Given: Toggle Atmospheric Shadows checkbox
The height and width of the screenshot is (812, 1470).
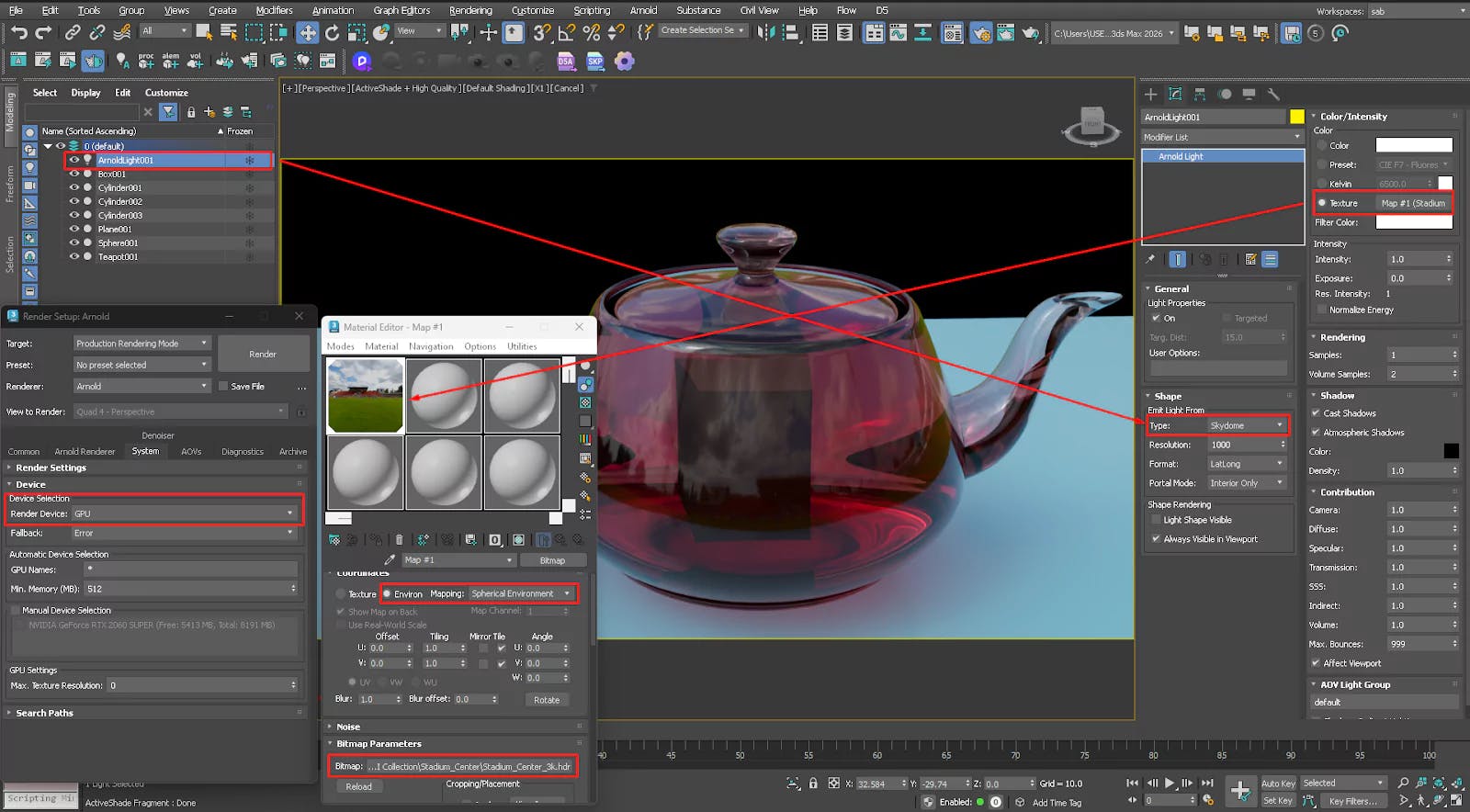Looking at the screenshot, I should tap(1316, 432).
